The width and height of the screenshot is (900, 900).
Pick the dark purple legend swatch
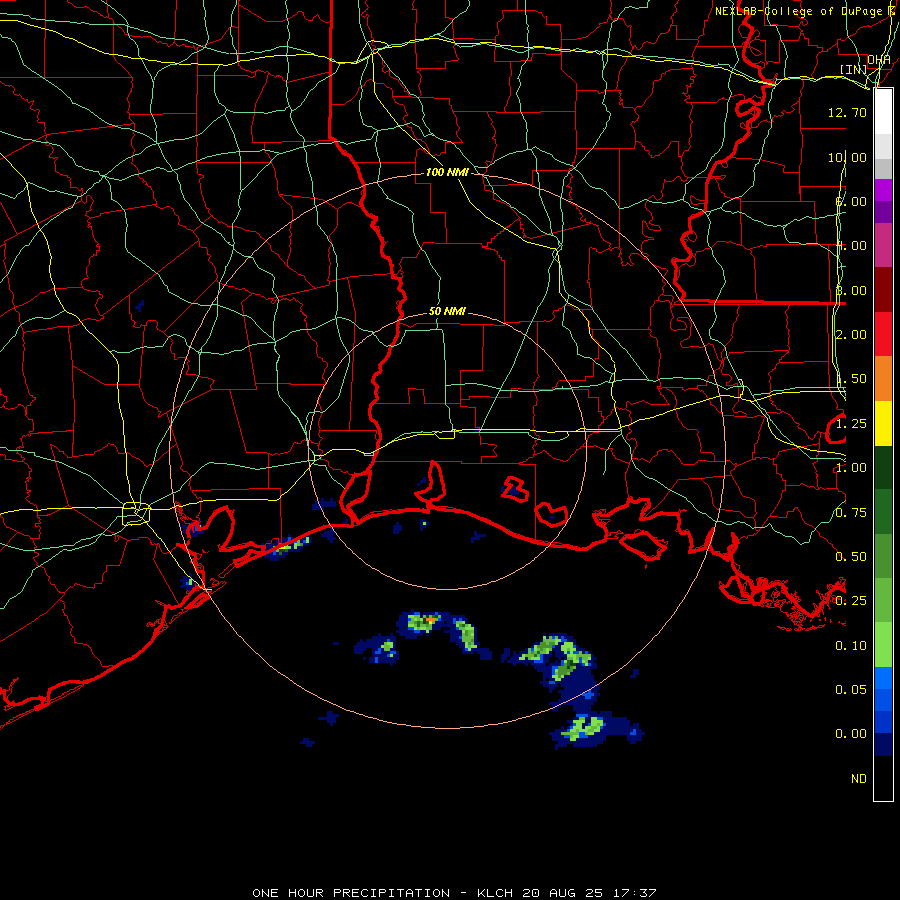click(x=883, y=212)
